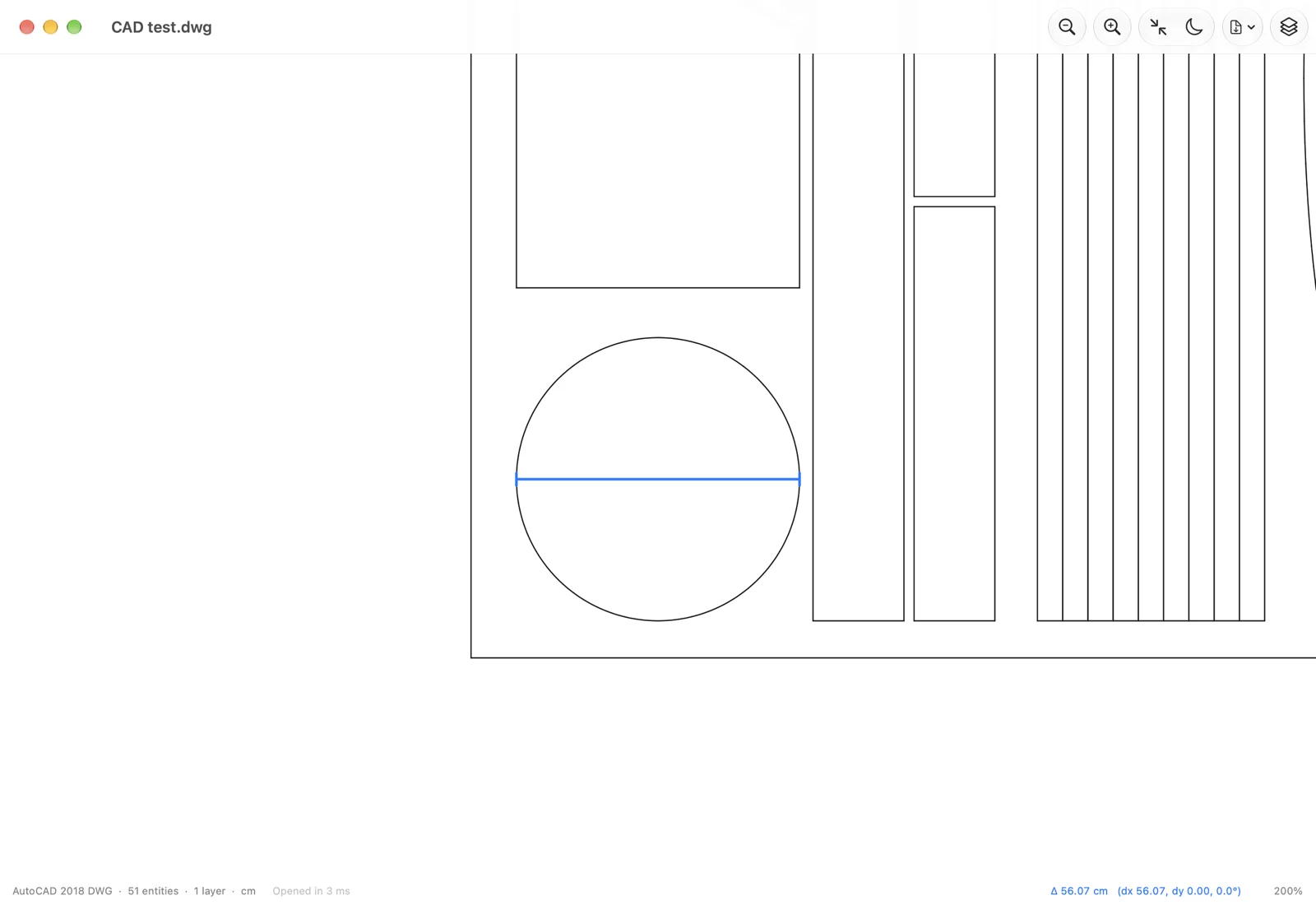Open the layers panel icon

point(1289,27)
